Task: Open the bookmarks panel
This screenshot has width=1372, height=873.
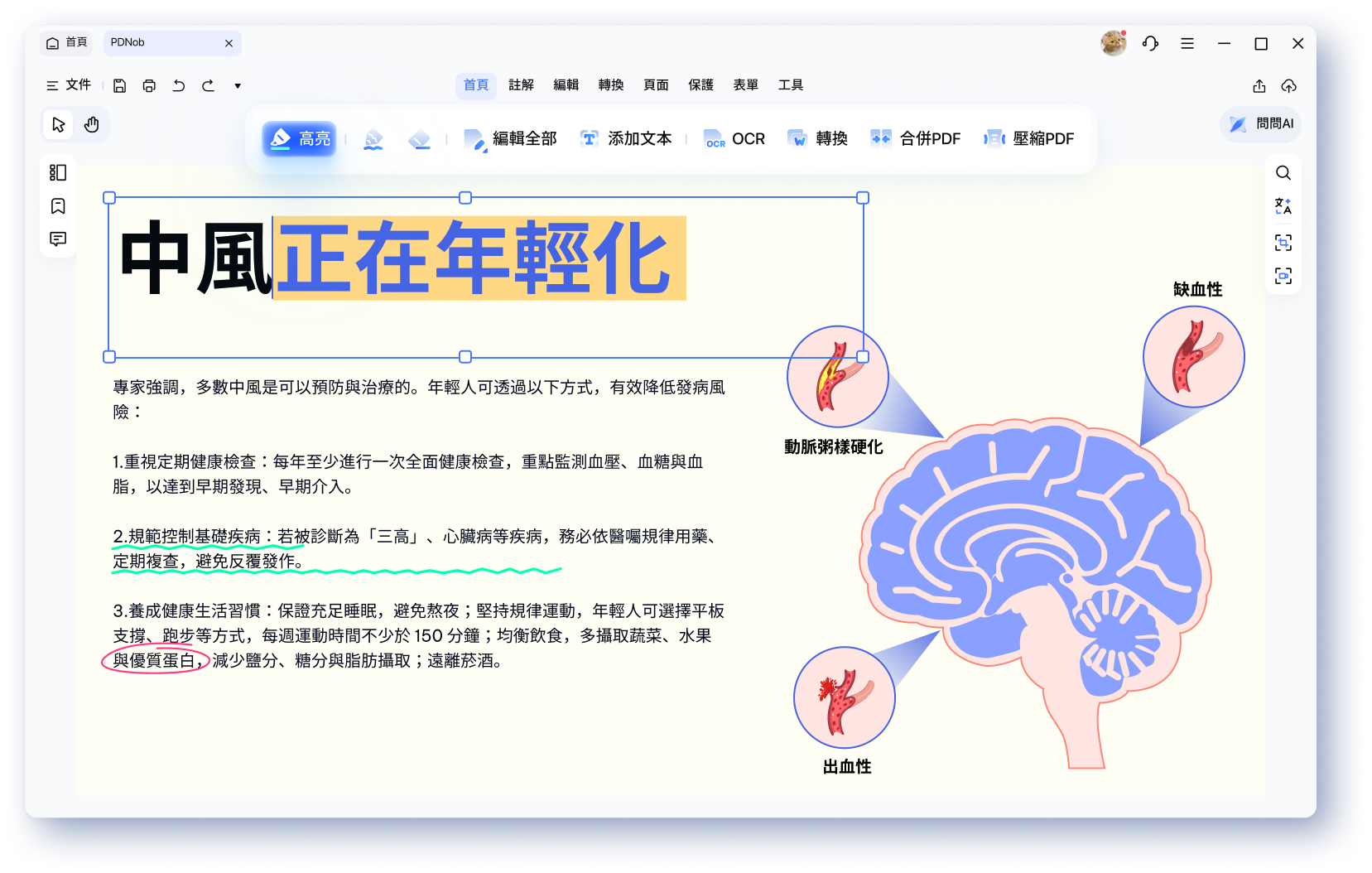Action: (58, 206)
